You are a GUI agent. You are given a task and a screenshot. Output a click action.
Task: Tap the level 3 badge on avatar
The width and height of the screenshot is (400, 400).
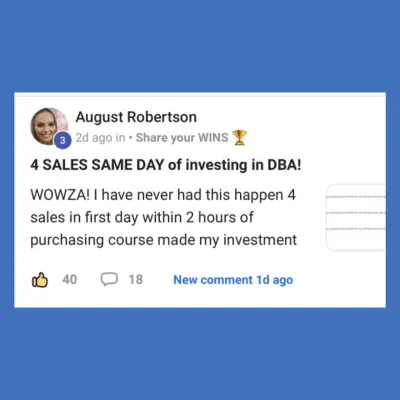coord(63,140)
